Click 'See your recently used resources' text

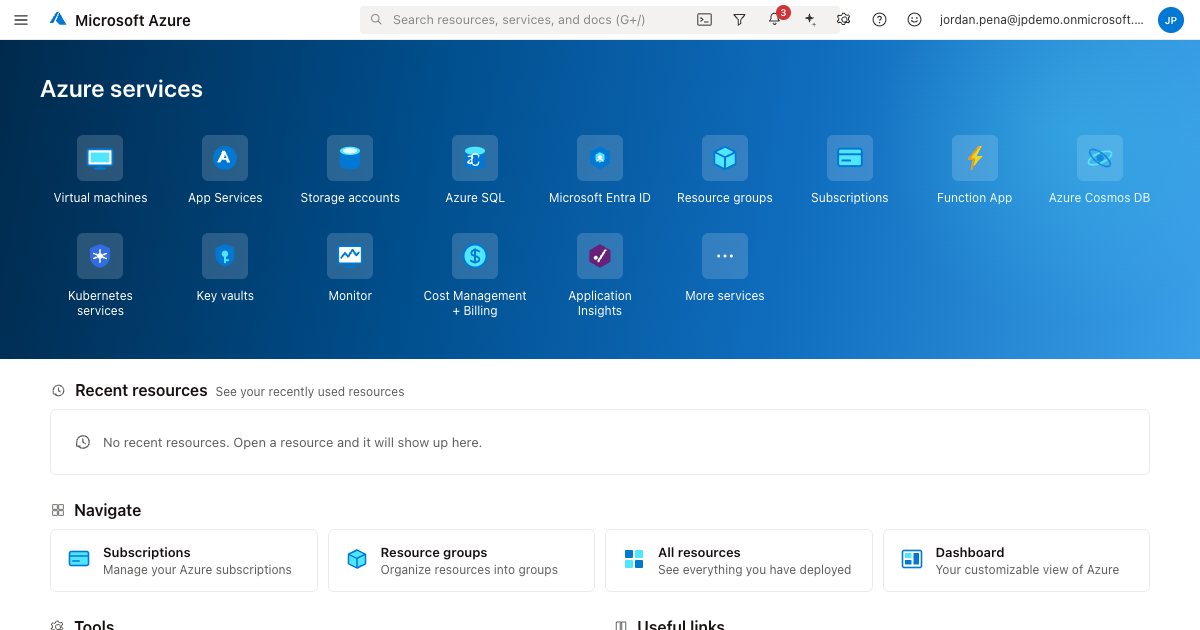pos(310,392)
